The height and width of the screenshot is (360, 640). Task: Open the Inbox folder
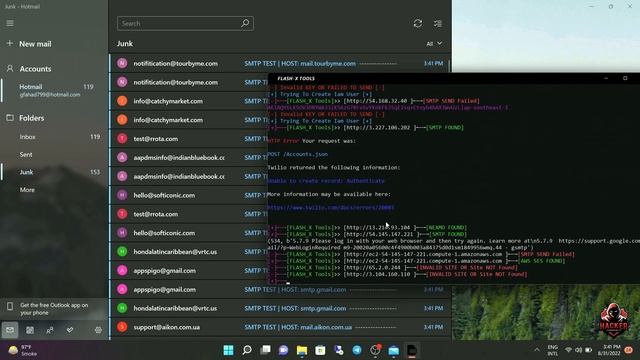coord(54,137)
